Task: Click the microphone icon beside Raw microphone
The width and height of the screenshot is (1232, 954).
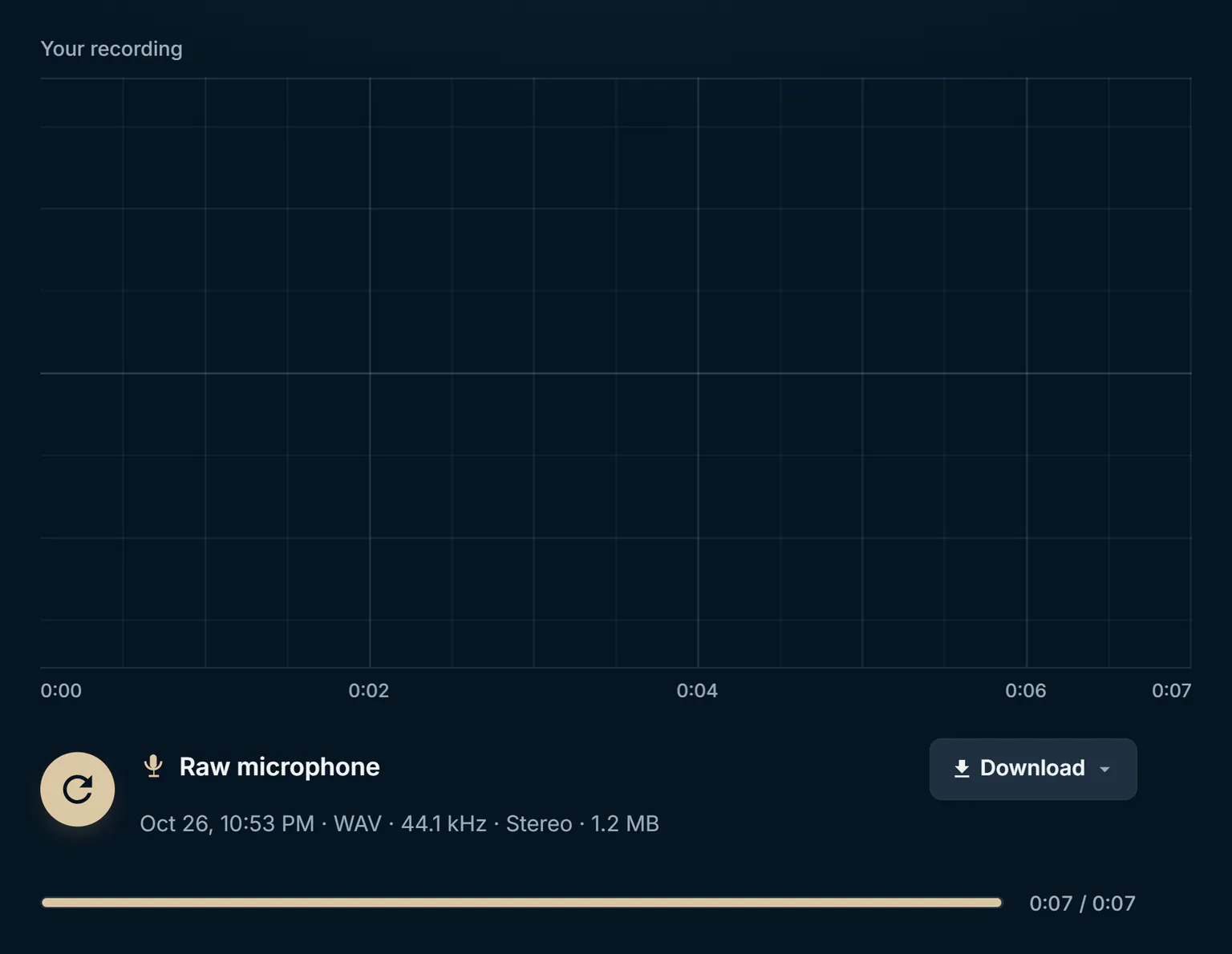Action: point(153,766)
